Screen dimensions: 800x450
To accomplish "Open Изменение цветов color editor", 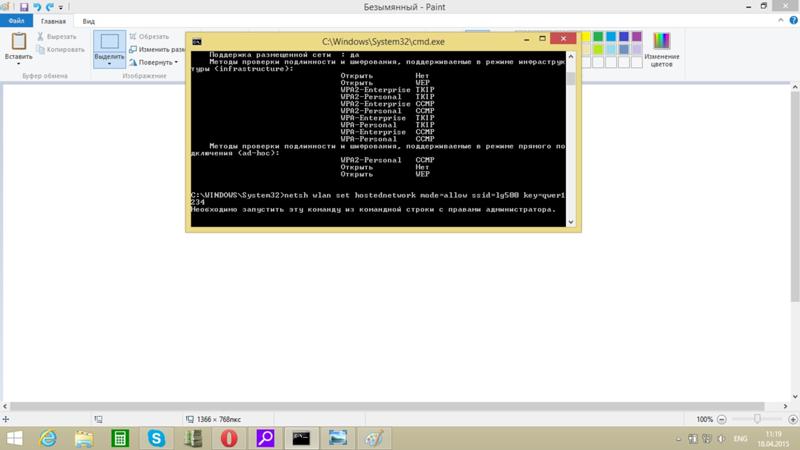I will pyautogui.click(x=661, y=49).
